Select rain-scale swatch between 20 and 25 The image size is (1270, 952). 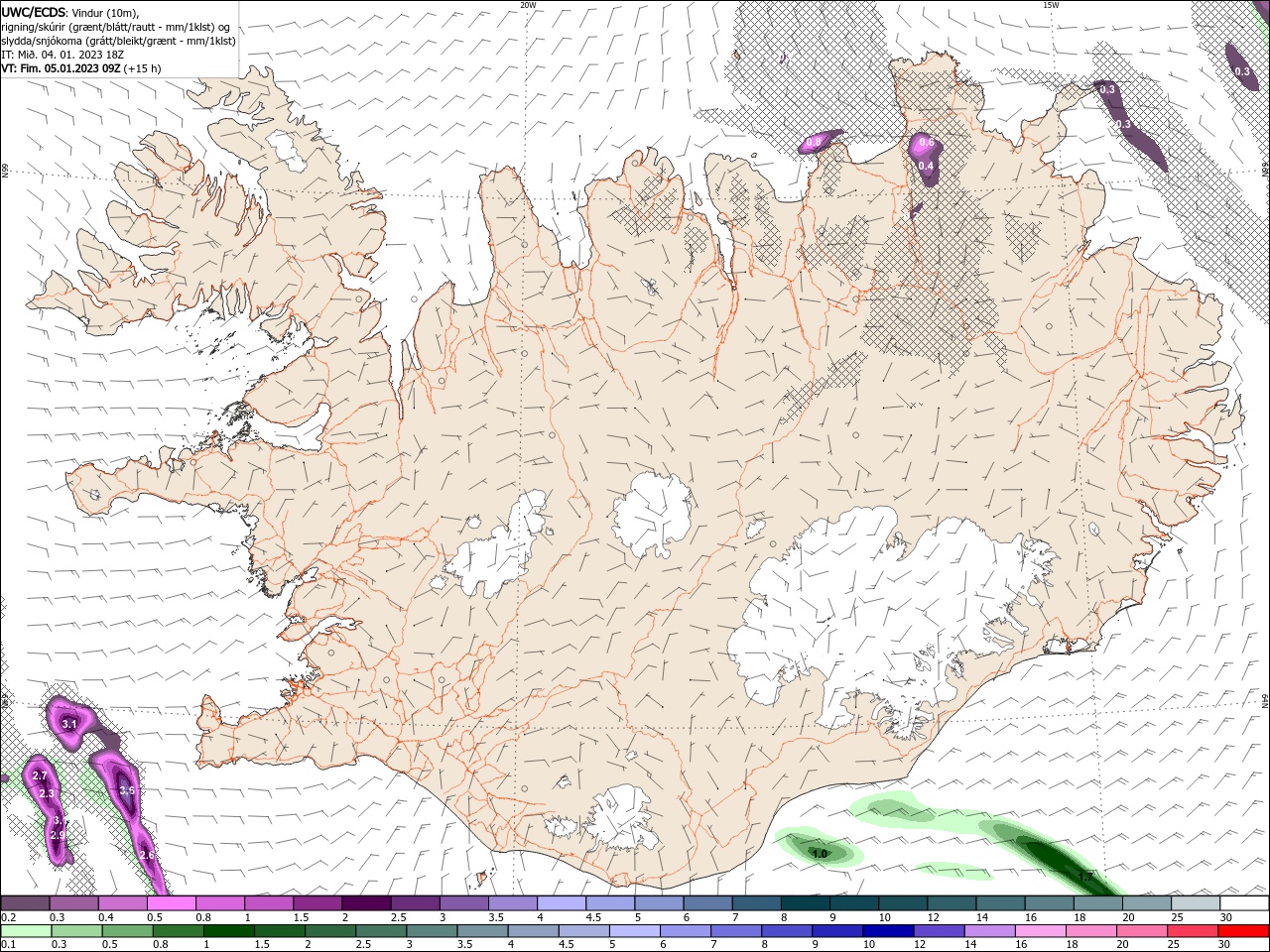click(x=1141, y=931)
